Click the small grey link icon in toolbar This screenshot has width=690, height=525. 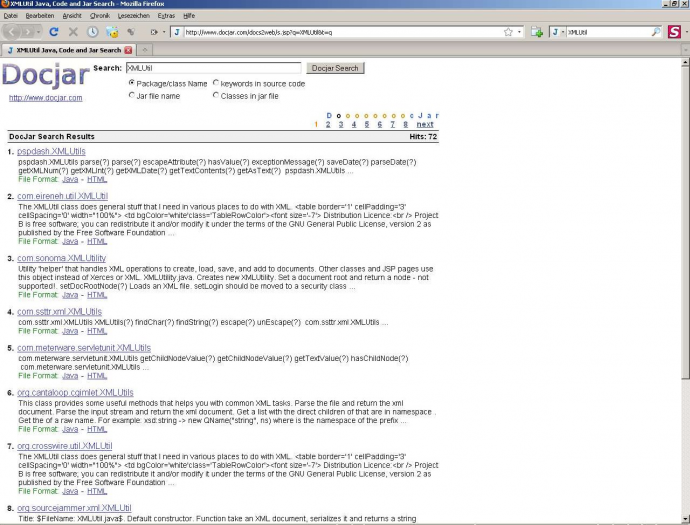point(131,32)
